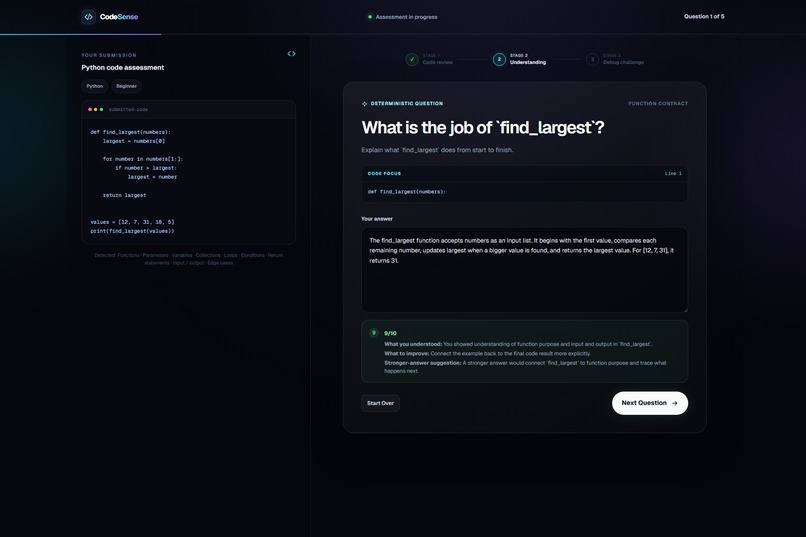Click inside the Your answer text box
Viewport: 806px width, 537px height.
(x=524, y=270)
